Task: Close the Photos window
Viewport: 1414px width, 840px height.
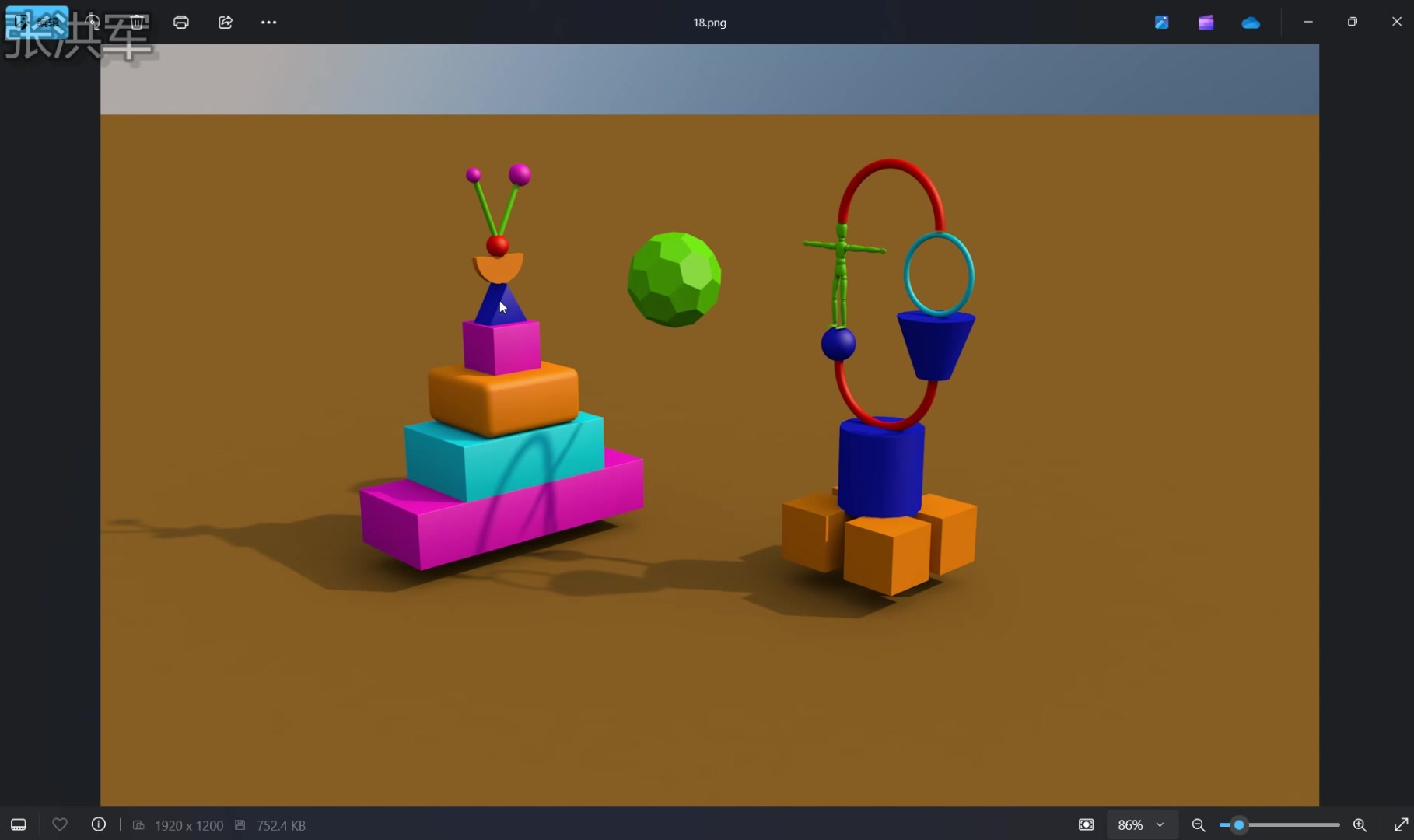Action: (1396, 22)
